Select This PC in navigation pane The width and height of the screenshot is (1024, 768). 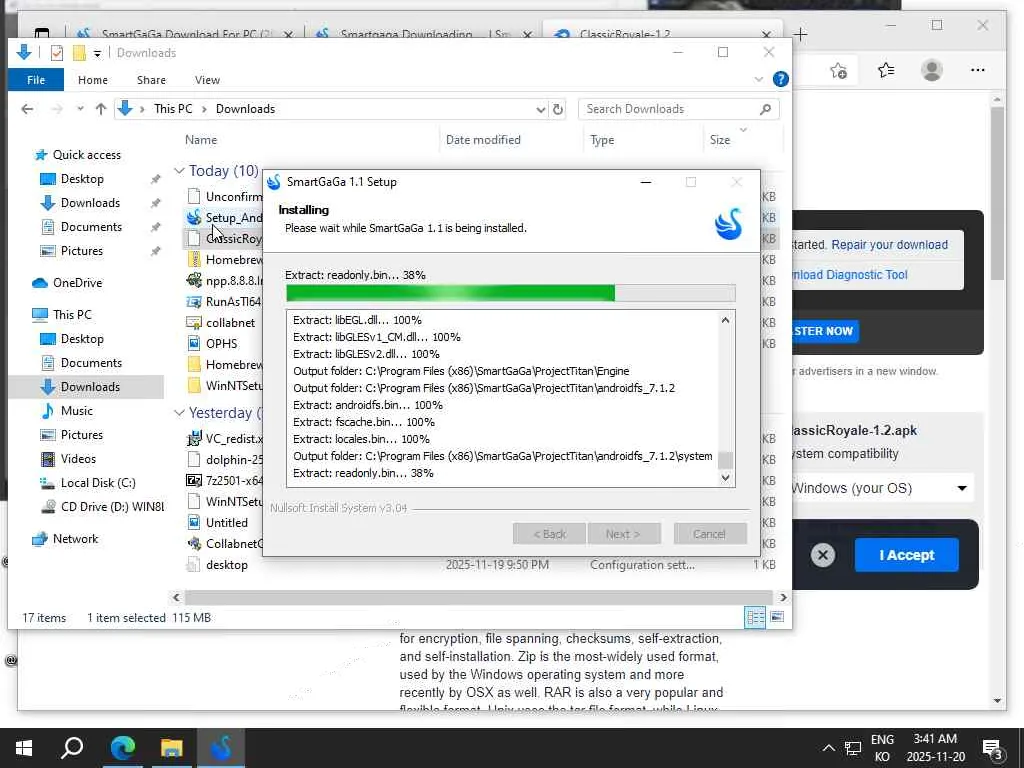[72, 315]
